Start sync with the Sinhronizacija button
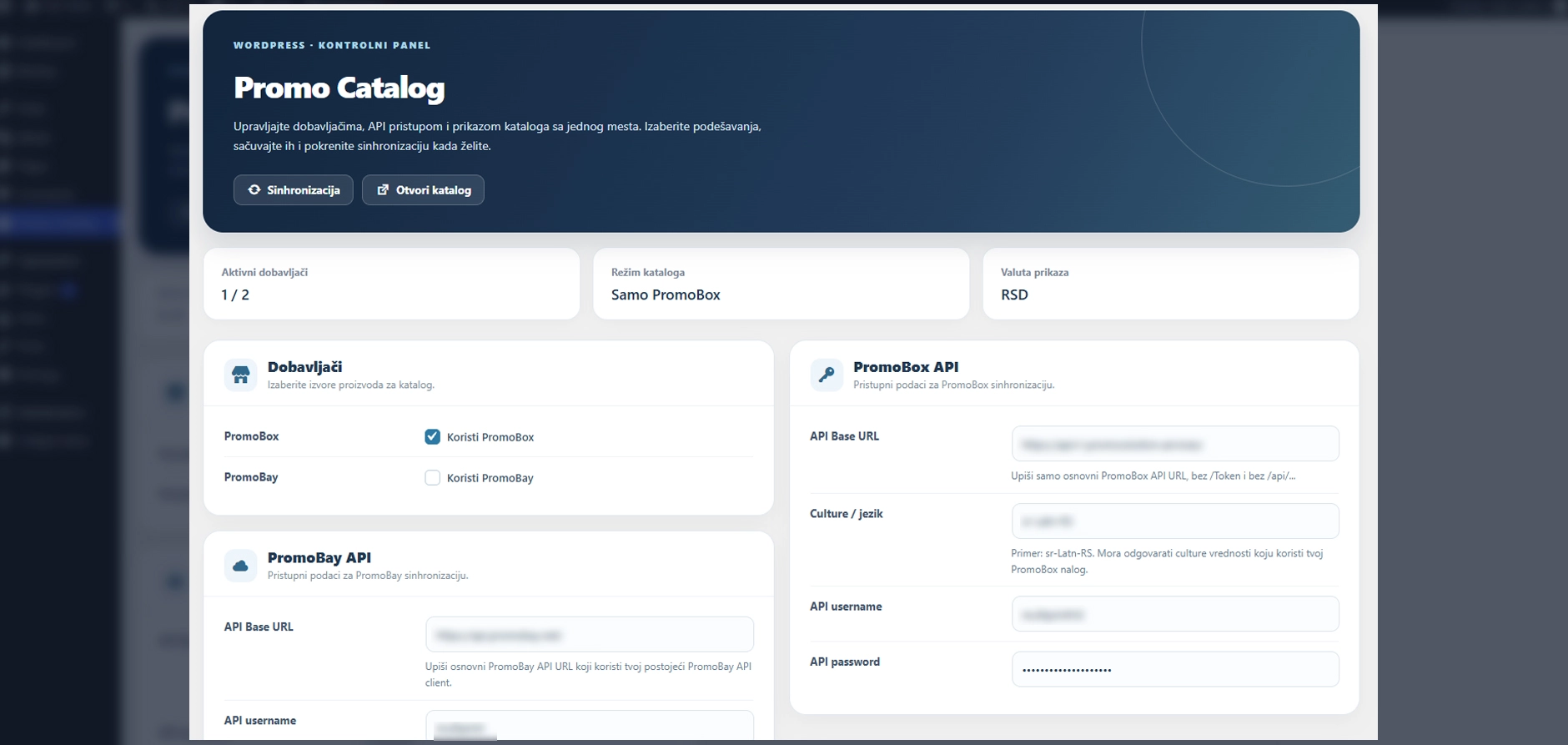This screenshot has width=1568, height=745. pos(294,190)
